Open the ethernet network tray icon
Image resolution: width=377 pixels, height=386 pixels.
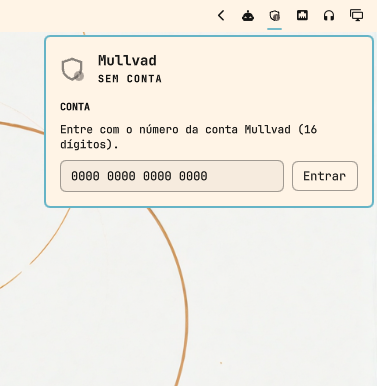(x=302, y=15)
